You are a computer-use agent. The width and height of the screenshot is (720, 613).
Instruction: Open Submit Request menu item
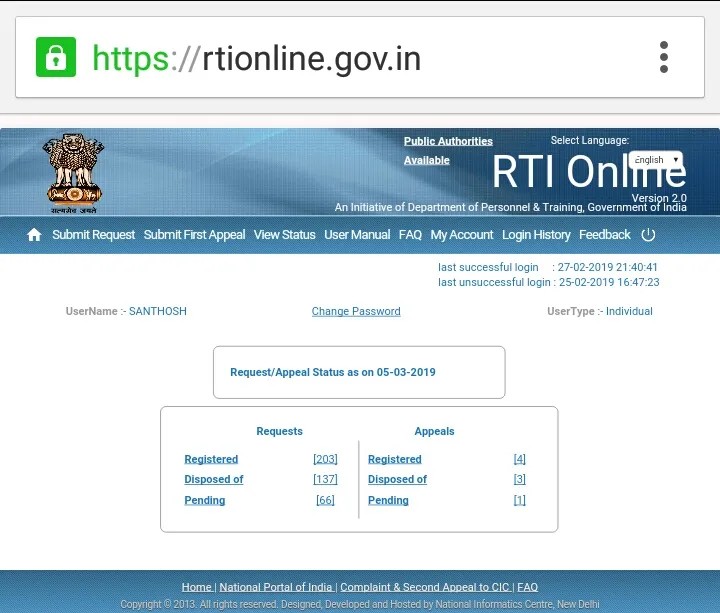click(x=94, y=235)
